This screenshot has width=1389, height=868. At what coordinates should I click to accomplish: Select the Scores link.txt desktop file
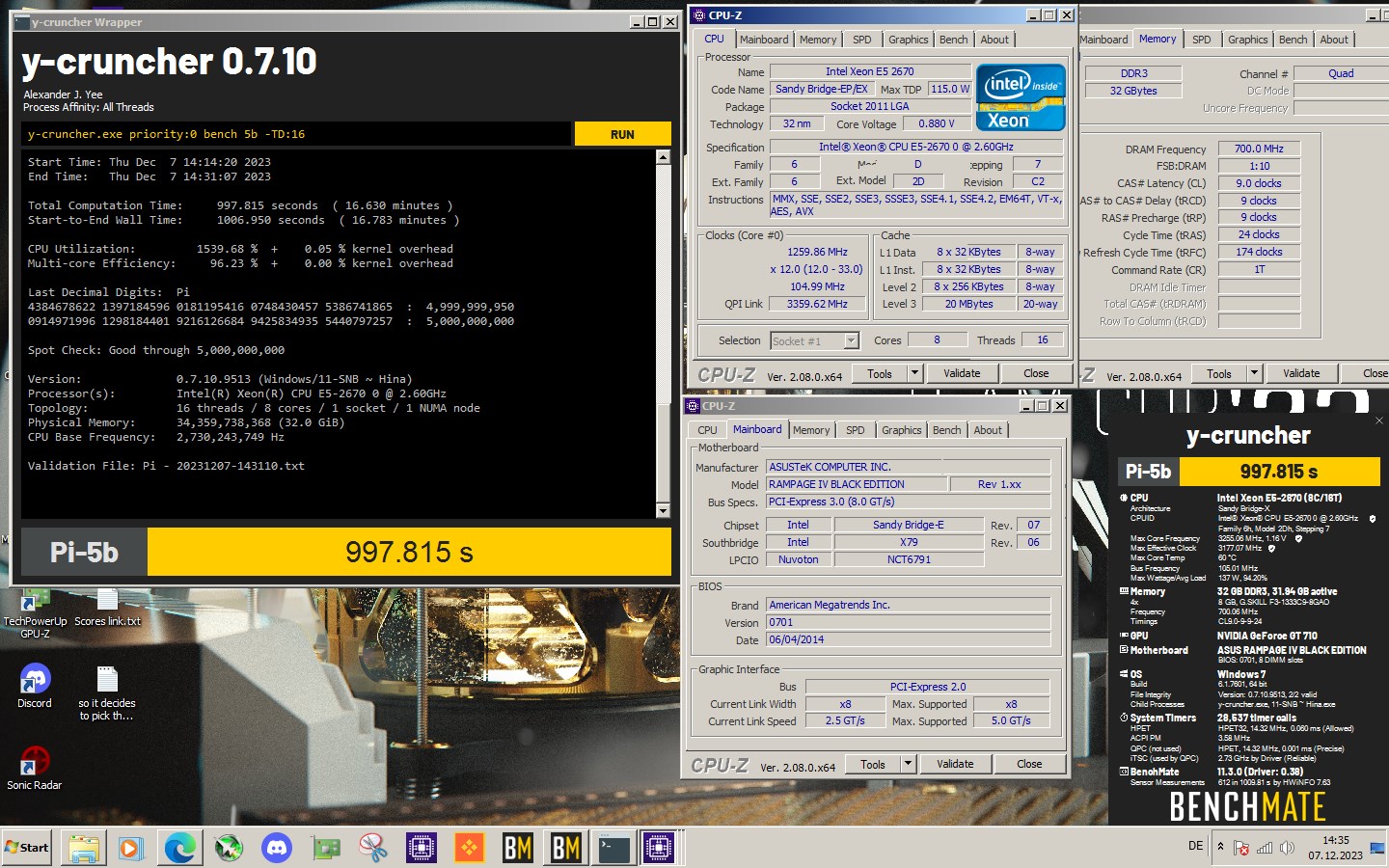click(107, 608)
